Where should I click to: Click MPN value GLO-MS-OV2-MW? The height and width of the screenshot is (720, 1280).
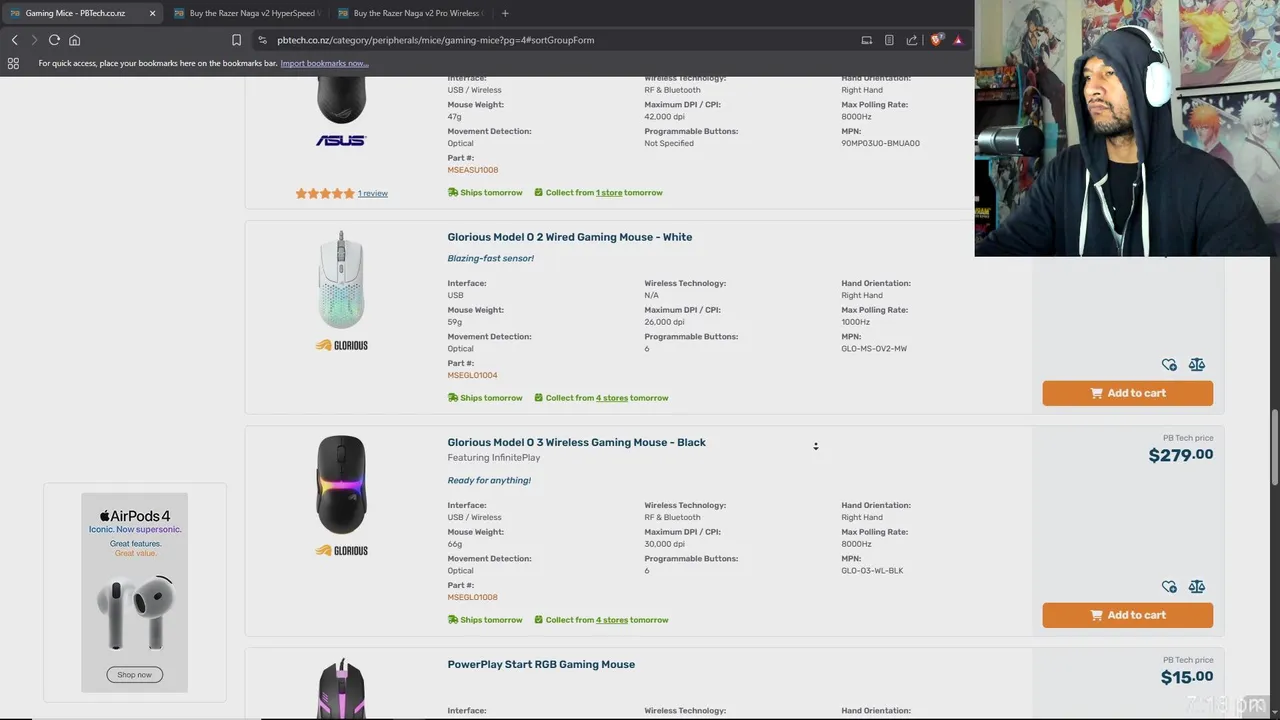[x=874, y=349]
